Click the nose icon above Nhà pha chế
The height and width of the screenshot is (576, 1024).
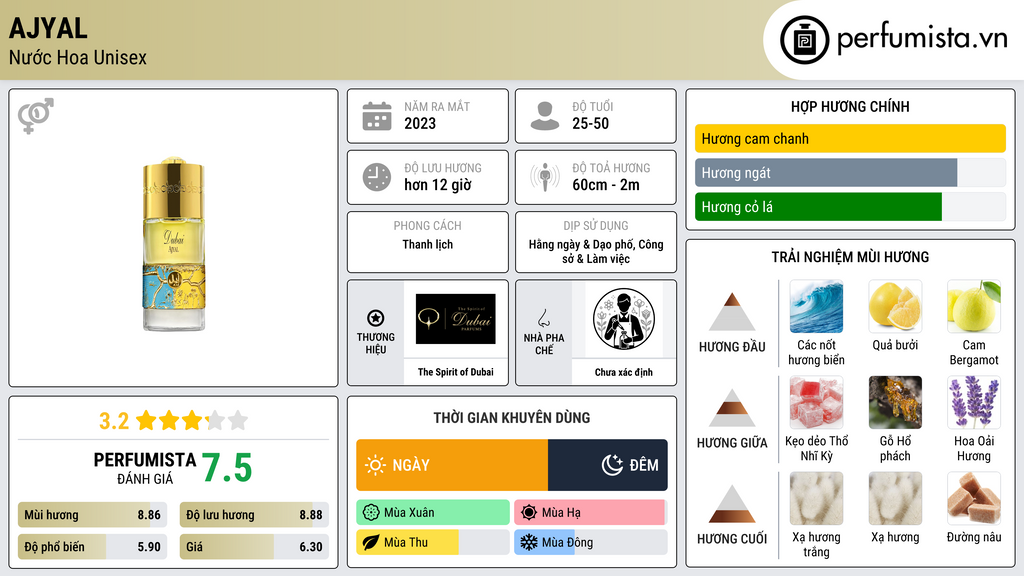(x=543, y=318)
